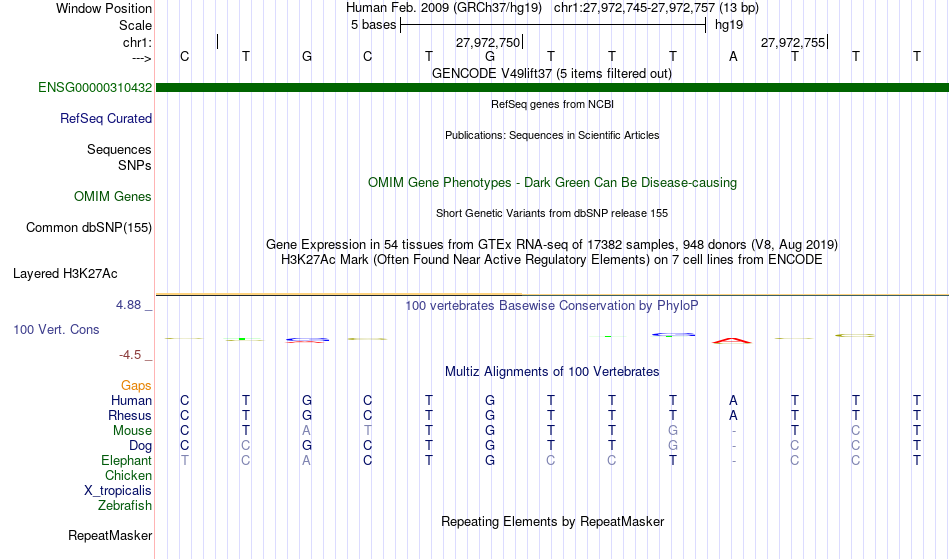
Task: Click the Gaps row label
Action: coord(136,386)
